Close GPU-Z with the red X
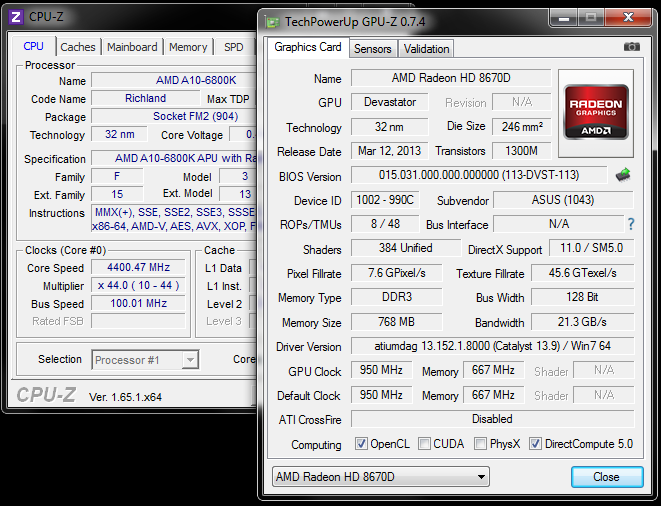Viewport: 661px width, 506px height. [x=628, y=18]
